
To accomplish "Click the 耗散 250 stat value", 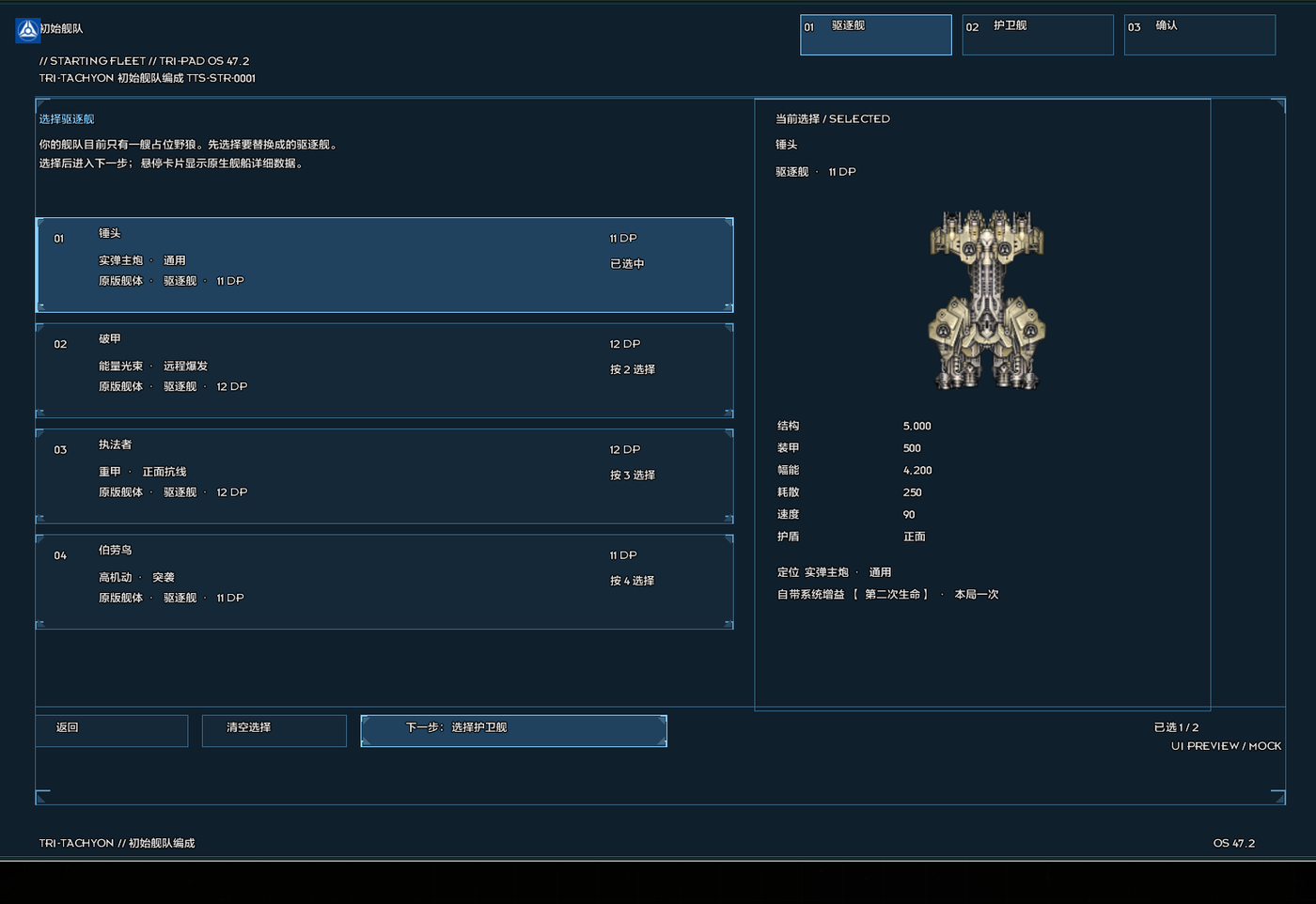I will click(912, 492).
